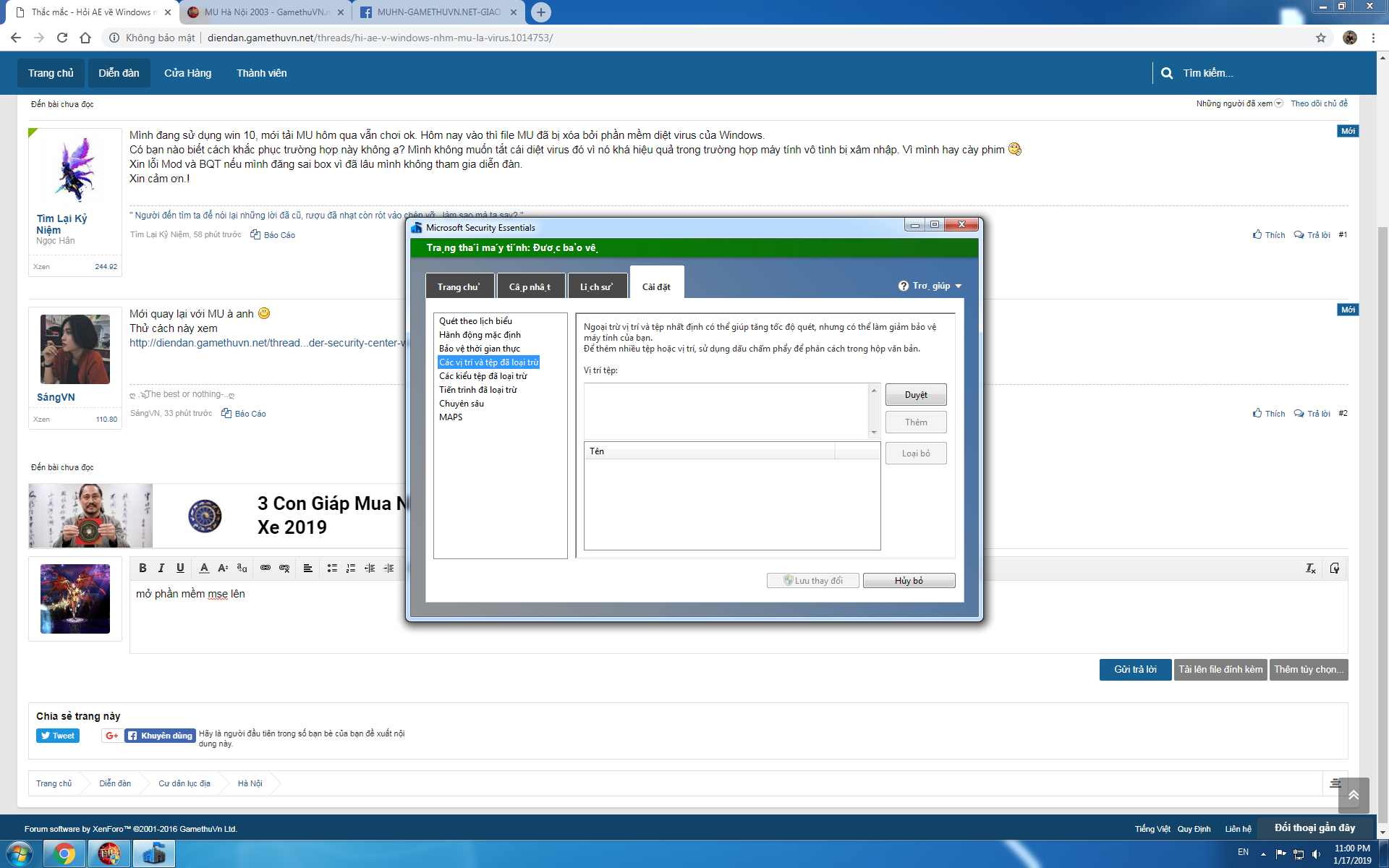1389x868 pixels.
Task: Open the breadcrumb list menu icon
Action: 1335,783
